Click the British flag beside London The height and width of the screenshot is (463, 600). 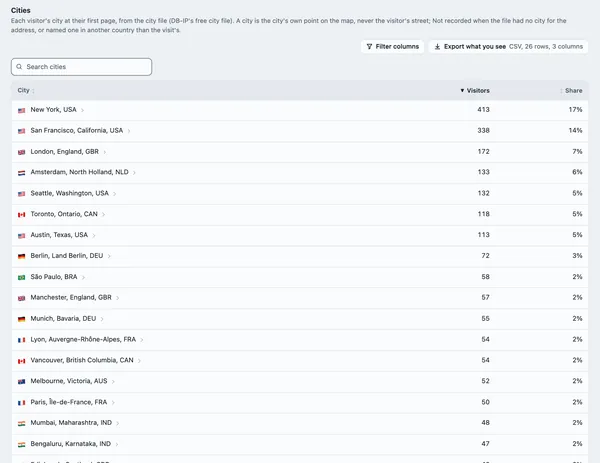click(x=21, y=152)
